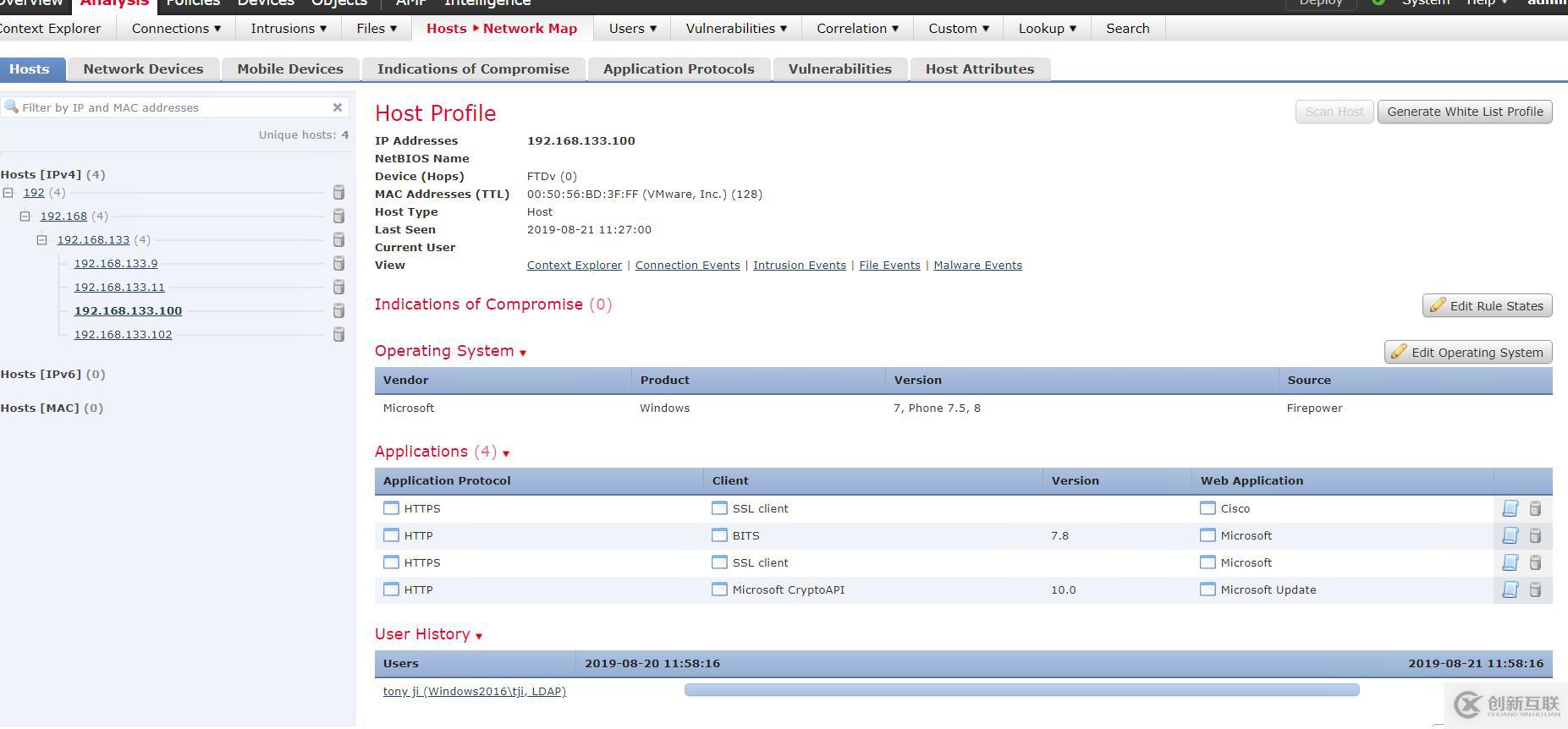
Task: View details for the Microsoft CryptoAPI application row
Action: tap(1510, 589)
